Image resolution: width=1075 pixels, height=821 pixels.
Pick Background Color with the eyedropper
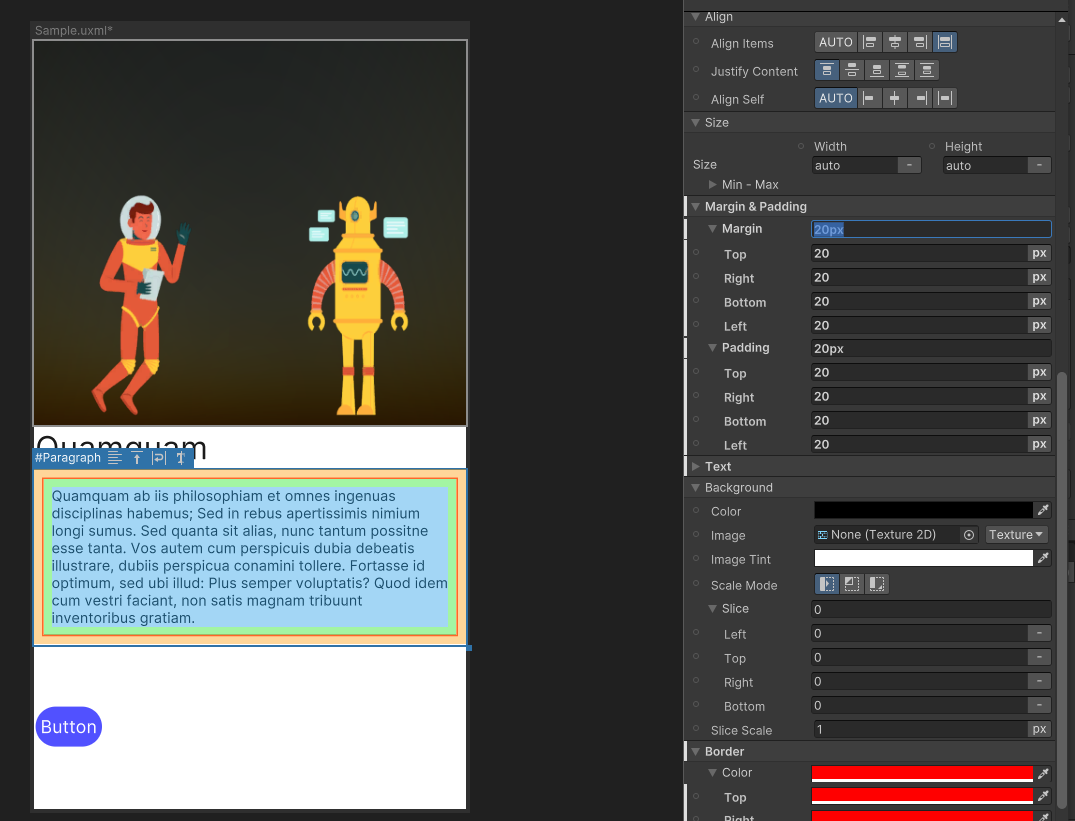(1043, 510)
